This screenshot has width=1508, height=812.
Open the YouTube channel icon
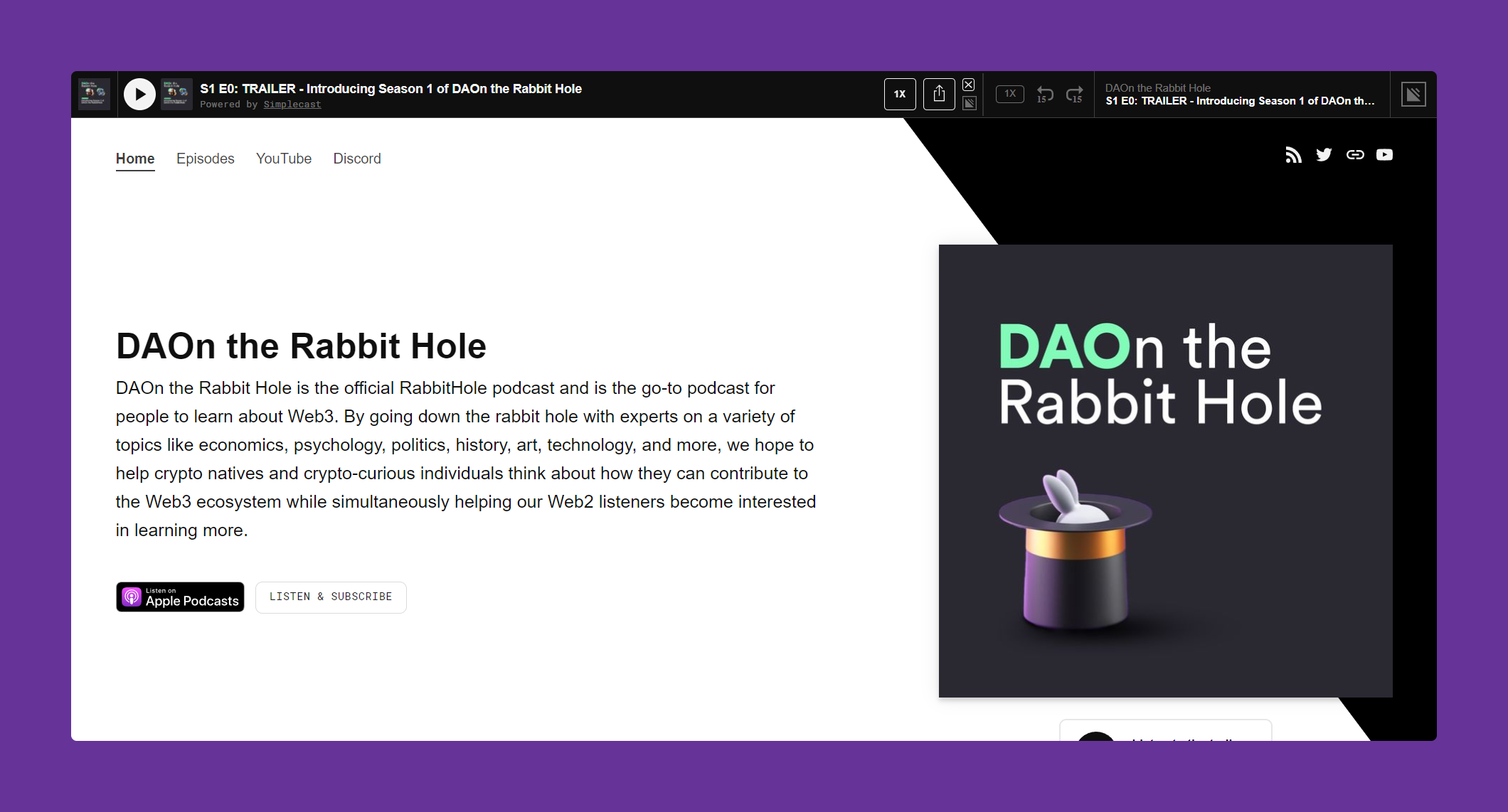[x=1384, y=155]
